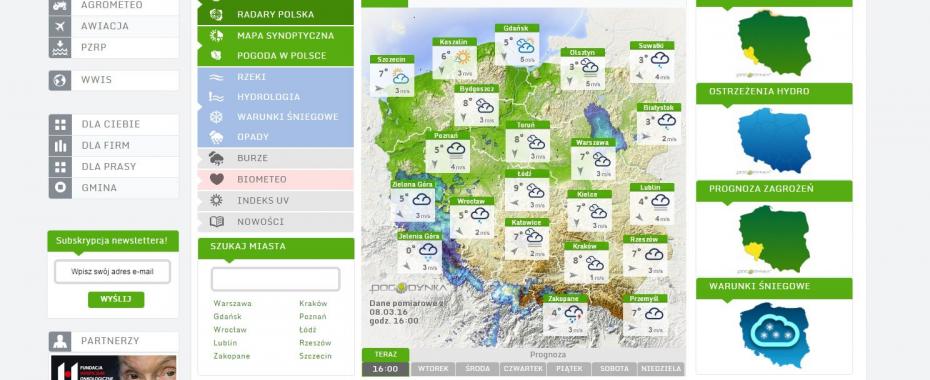Go to the WWIS section
Screen dimensions: 930x380
point(114,80)
